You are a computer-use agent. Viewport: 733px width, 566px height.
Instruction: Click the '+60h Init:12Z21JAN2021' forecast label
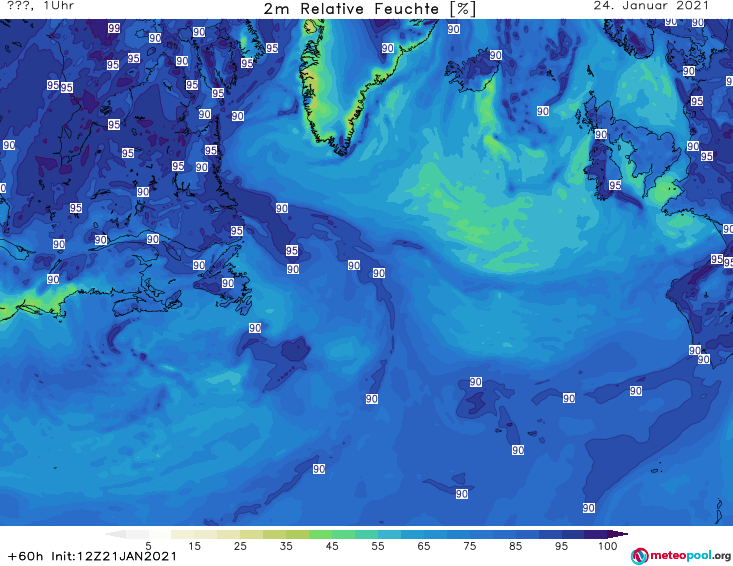point(92,556)
